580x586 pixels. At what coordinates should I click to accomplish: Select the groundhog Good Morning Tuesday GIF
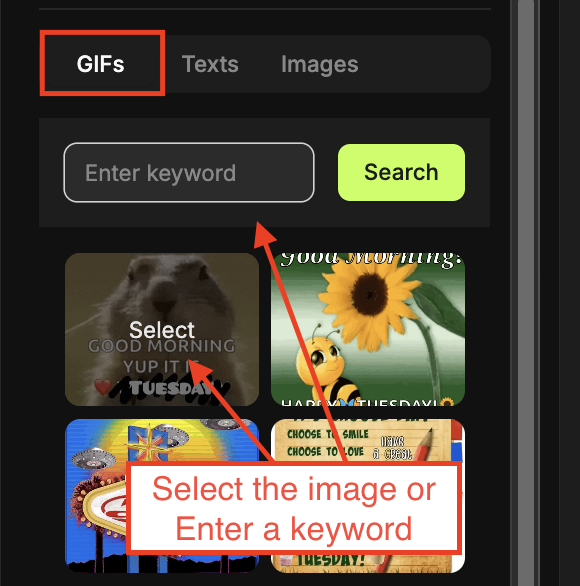pyautogui.click(x=162, y=329)
